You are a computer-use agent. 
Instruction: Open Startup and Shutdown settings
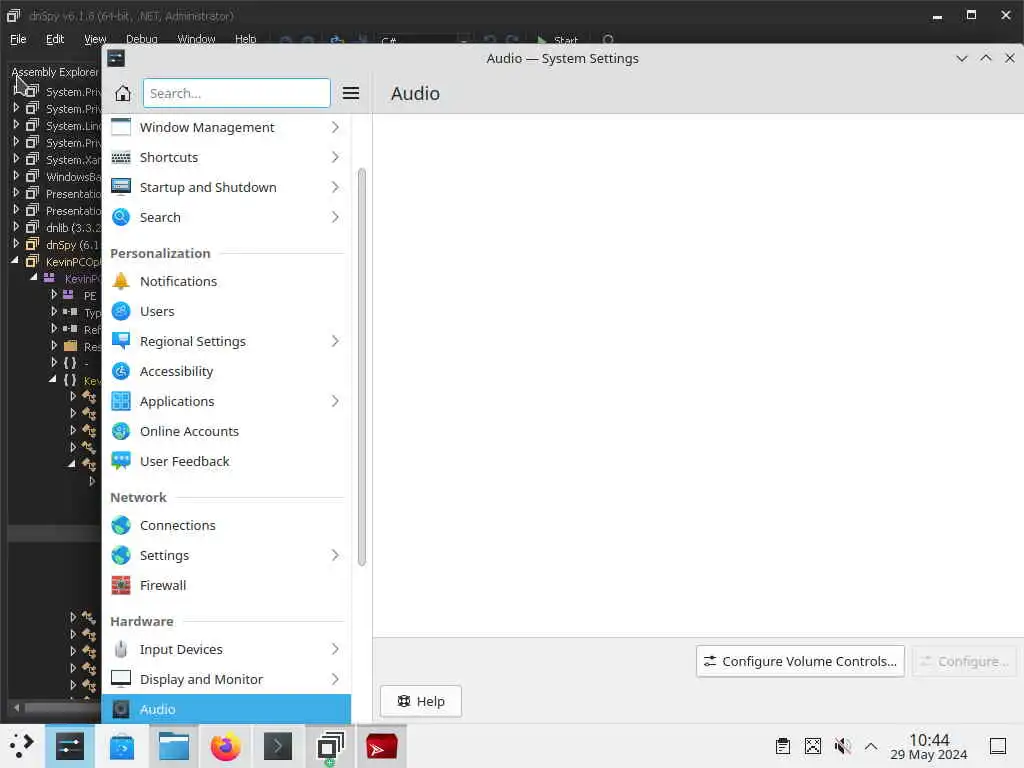click(x=226, y=187)
